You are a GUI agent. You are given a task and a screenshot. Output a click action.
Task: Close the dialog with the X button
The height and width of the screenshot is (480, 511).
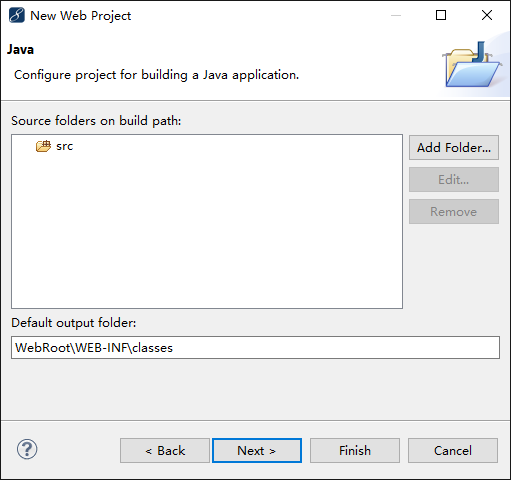[487, 15]
